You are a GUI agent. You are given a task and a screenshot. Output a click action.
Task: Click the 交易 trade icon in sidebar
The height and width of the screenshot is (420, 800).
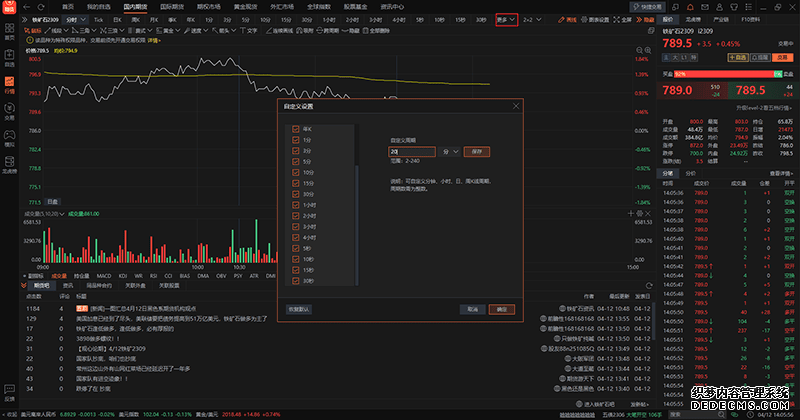pos(9,122)
